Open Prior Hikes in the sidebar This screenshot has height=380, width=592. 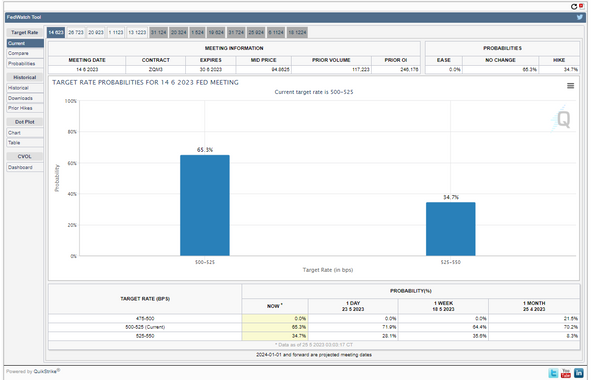pyautogui.click(x=25, y=108)
